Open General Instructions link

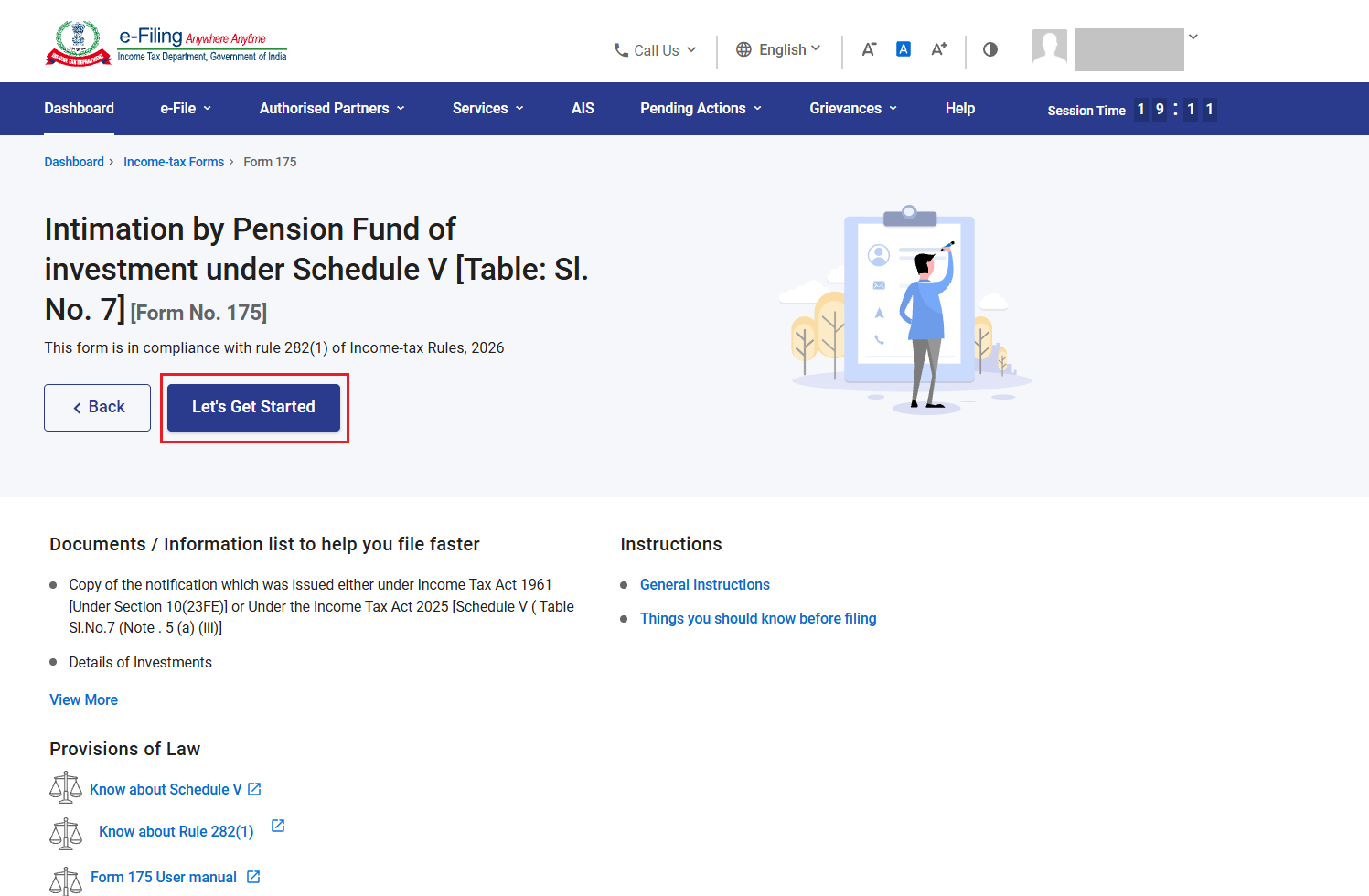click(705, 584)
